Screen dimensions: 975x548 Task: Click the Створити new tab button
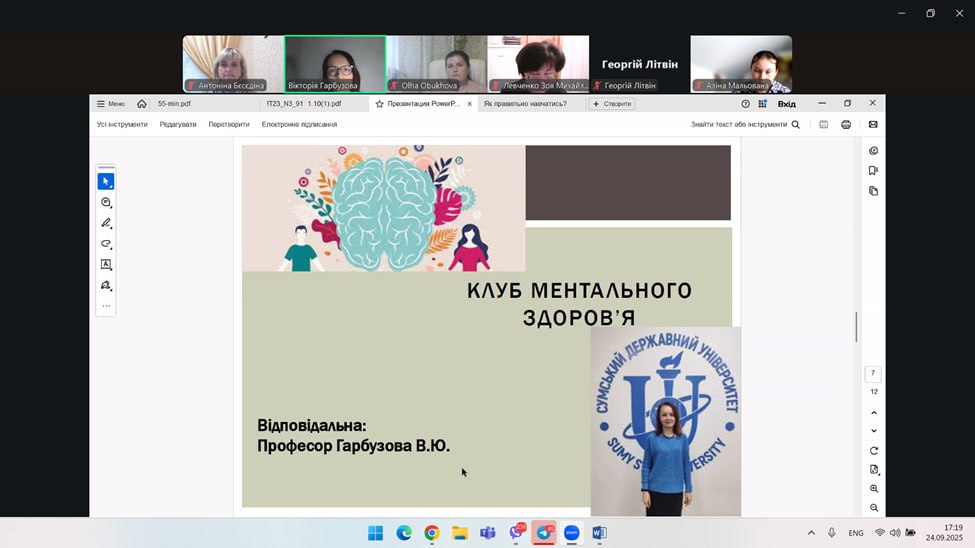tap(612, 104)
